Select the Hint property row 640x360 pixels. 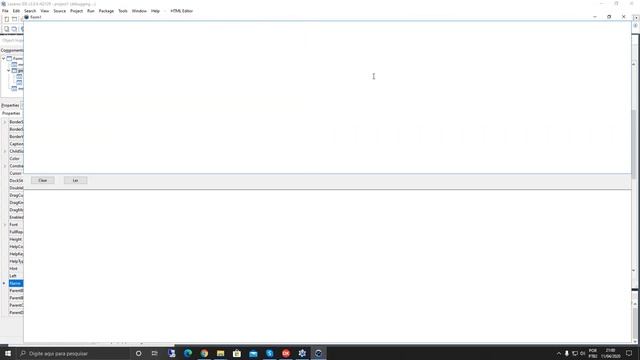click(x=16, y=269)
